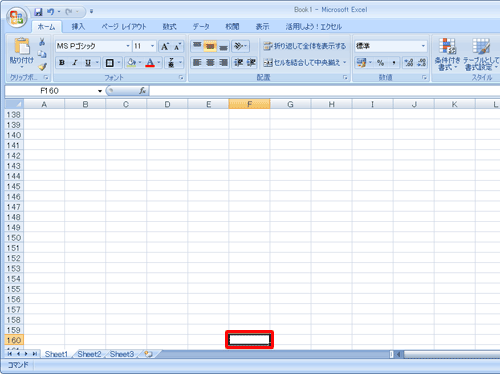Toggle Italic formatting
The width and height of the screenshot is (500, 374).
[75, 63]
